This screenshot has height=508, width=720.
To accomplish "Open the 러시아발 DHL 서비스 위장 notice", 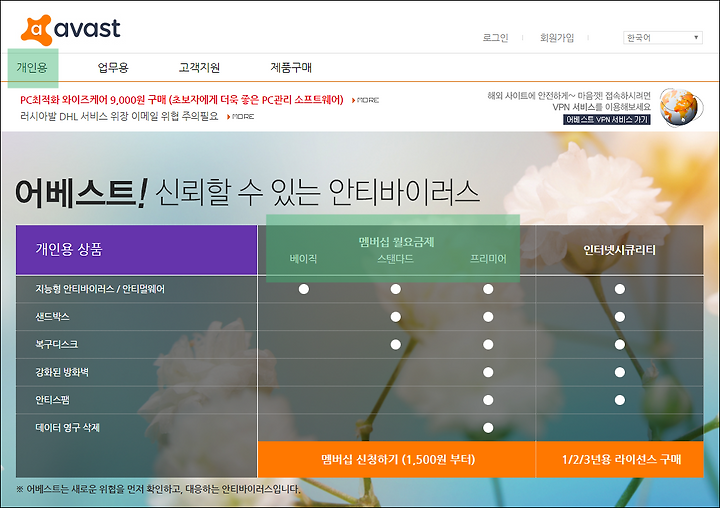I will [x=119, y=116].
